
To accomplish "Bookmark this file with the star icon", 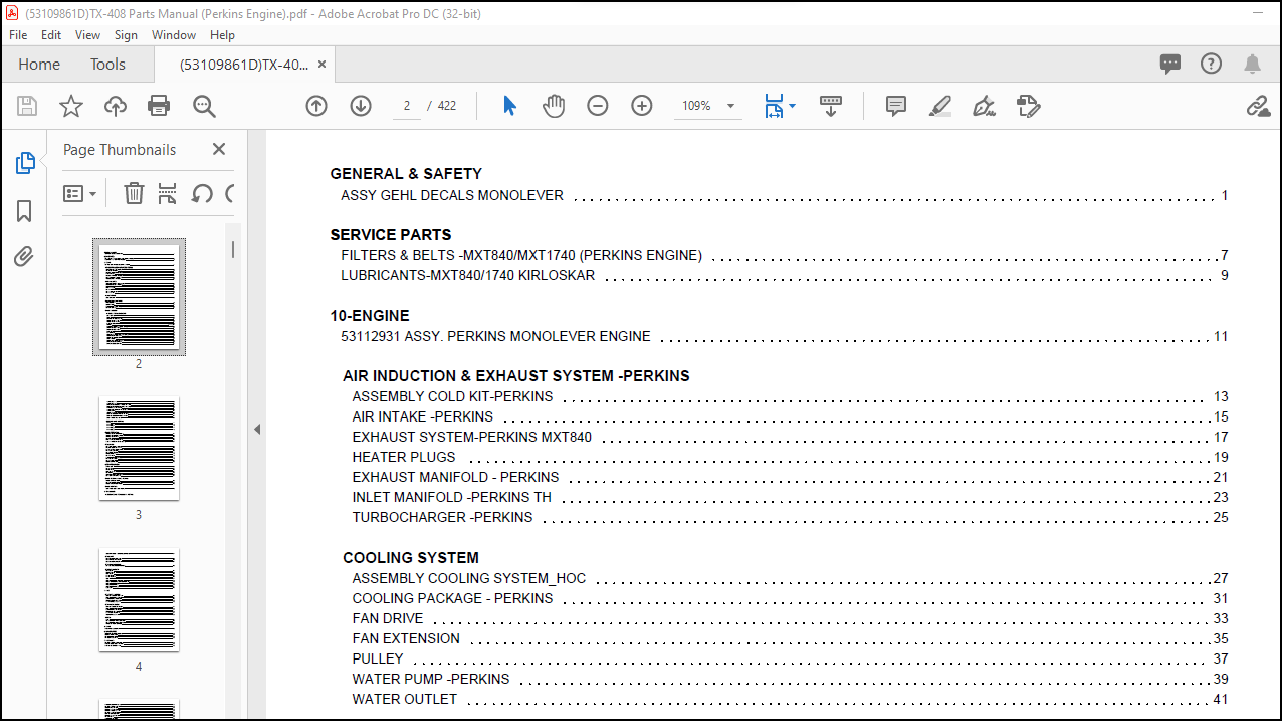I will (71, 106).
